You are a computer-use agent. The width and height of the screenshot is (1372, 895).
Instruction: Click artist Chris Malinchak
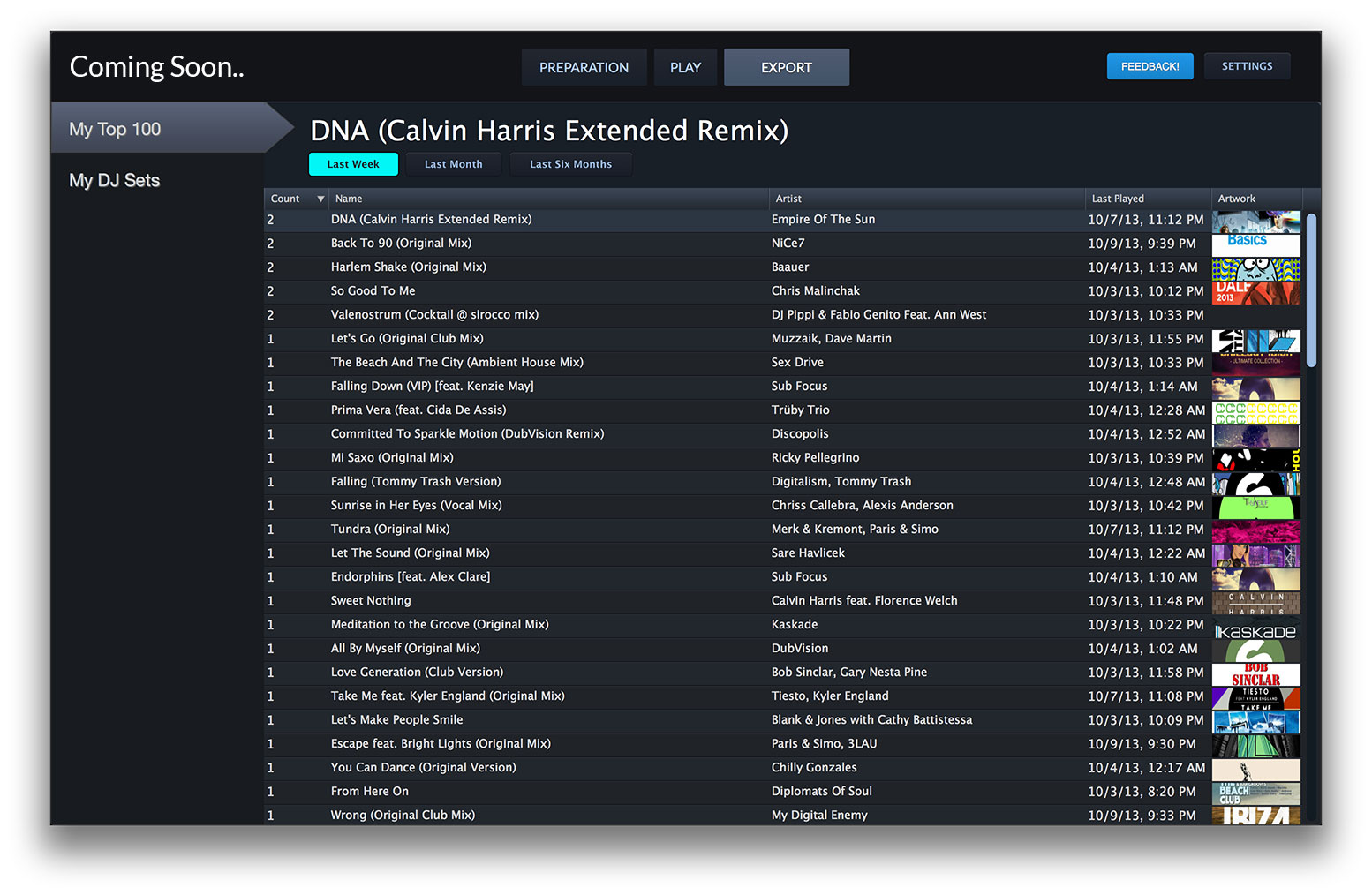click(815, 291)
